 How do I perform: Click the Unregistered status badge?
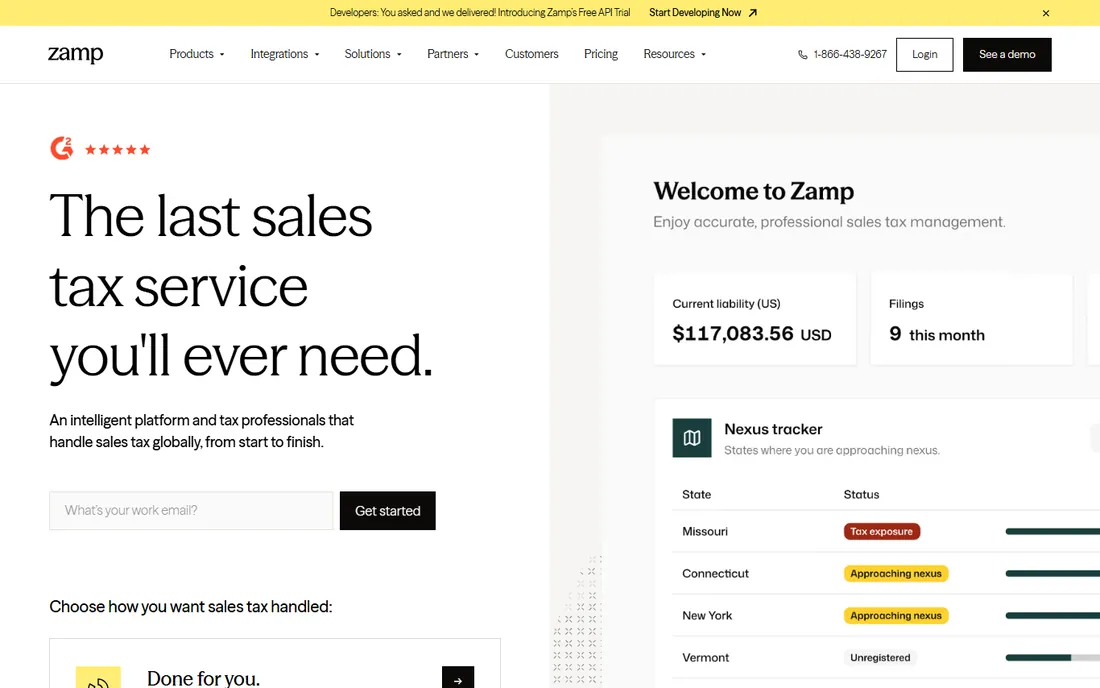pyautogui.click(x=880, y=658)
